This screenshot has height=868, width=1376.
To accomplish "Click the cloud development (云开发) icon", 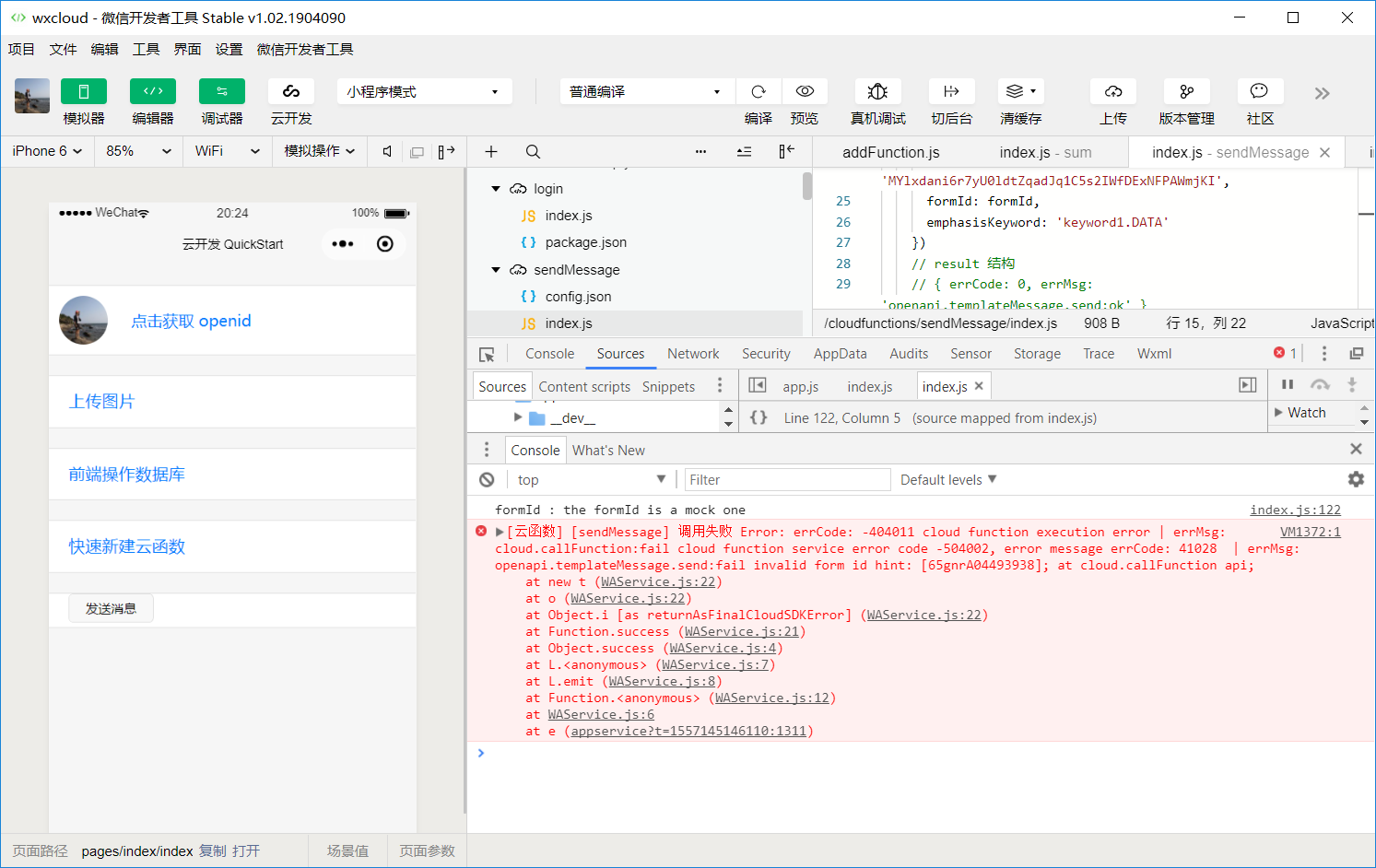I will (x=291, y=91).
